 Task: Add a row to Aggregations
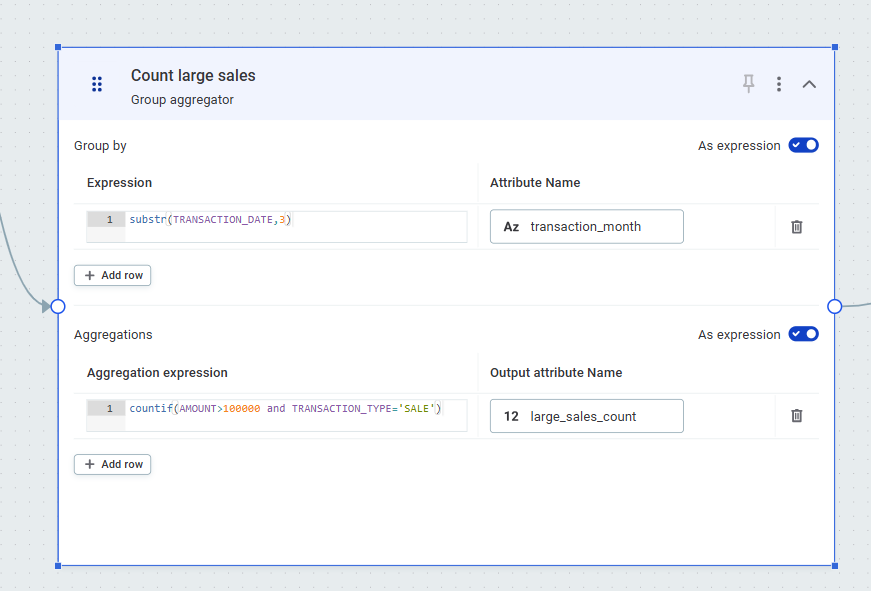click(112, 464)
